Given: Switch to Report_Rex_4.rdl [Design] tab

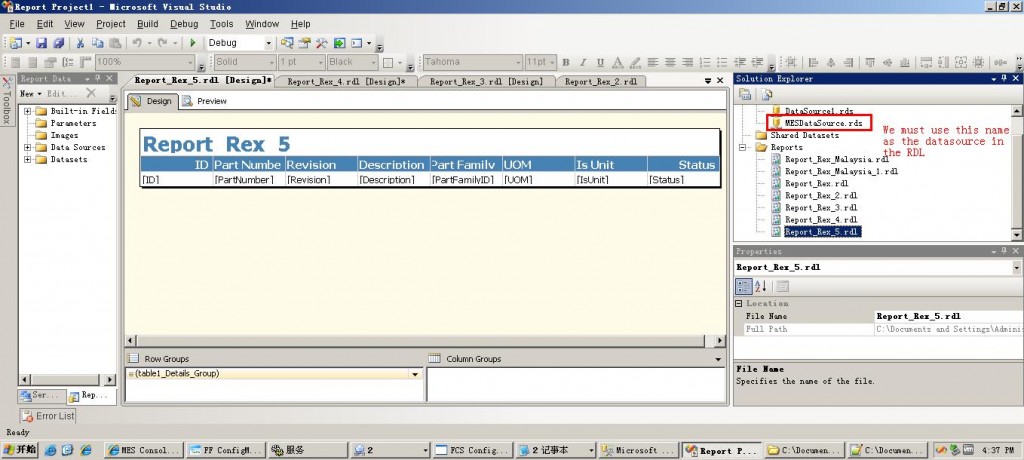Looking at the screenshot, I should (x=346, y=82).
